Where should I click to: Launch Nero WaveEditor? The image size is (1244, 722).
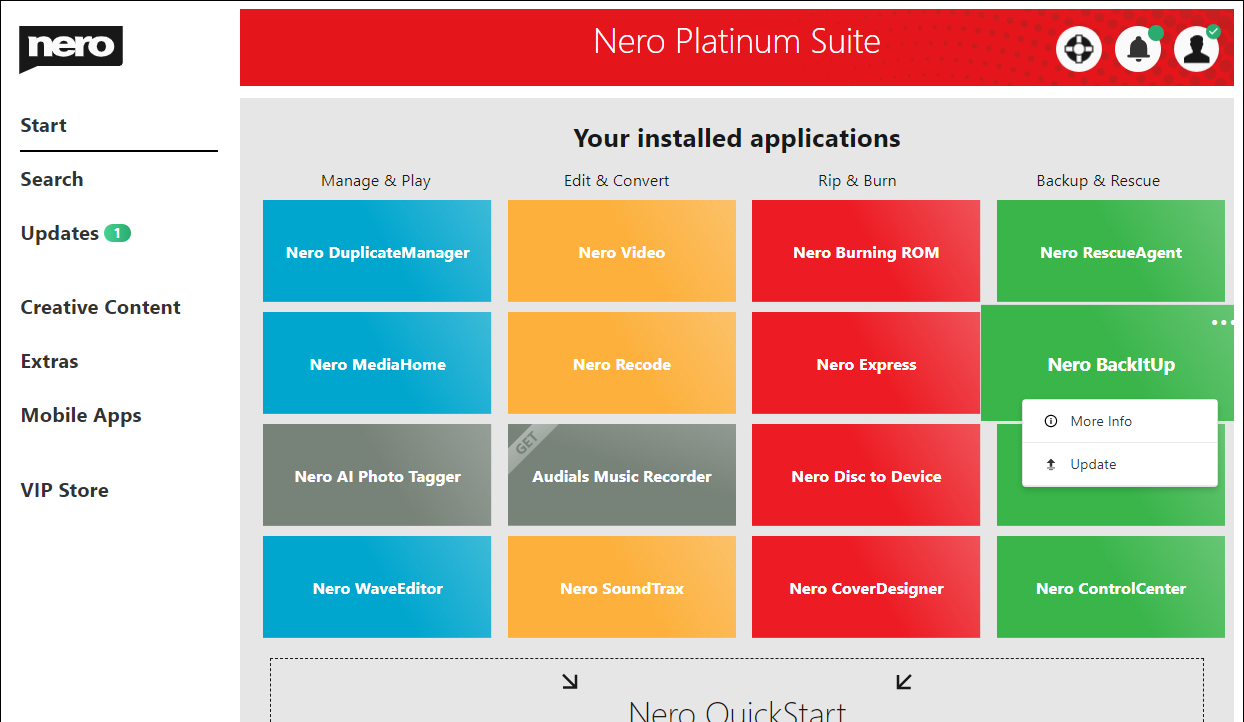377,587
